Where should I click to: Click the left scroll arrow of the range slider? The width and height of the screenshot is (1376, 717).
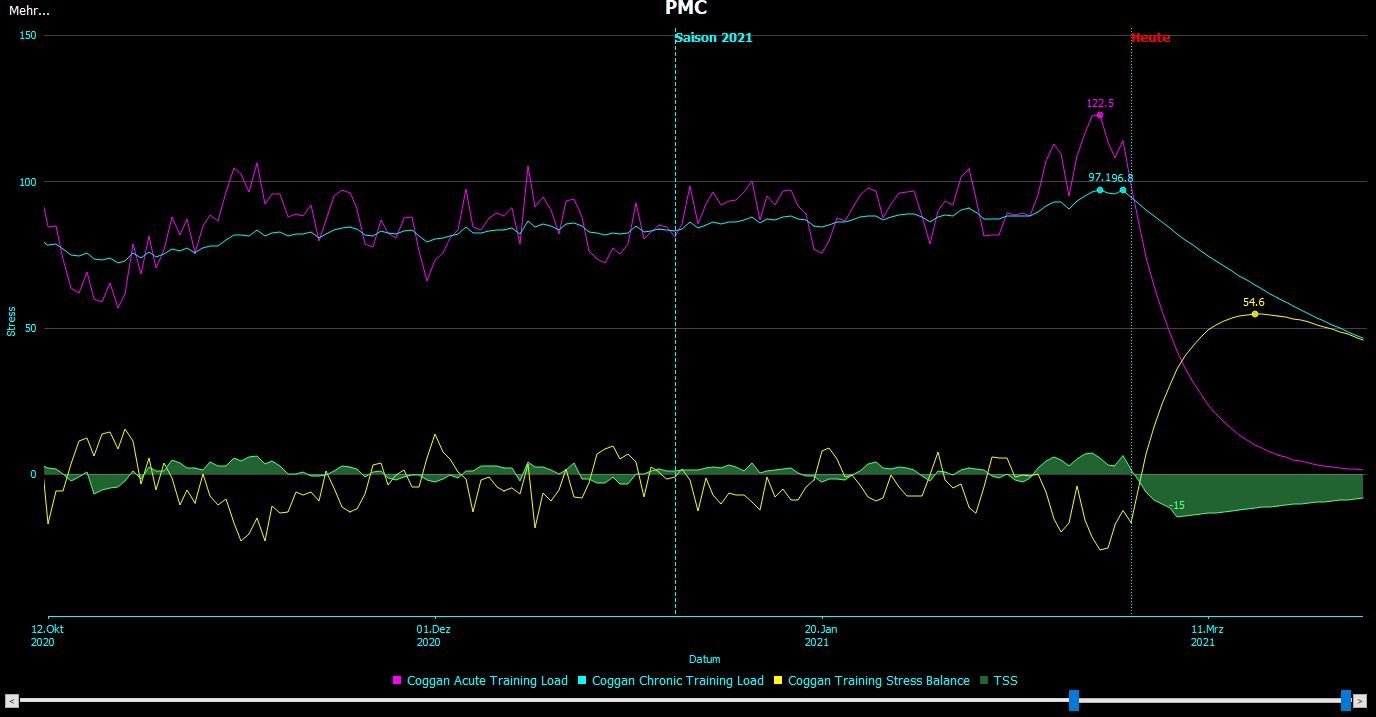coord(12,701)
